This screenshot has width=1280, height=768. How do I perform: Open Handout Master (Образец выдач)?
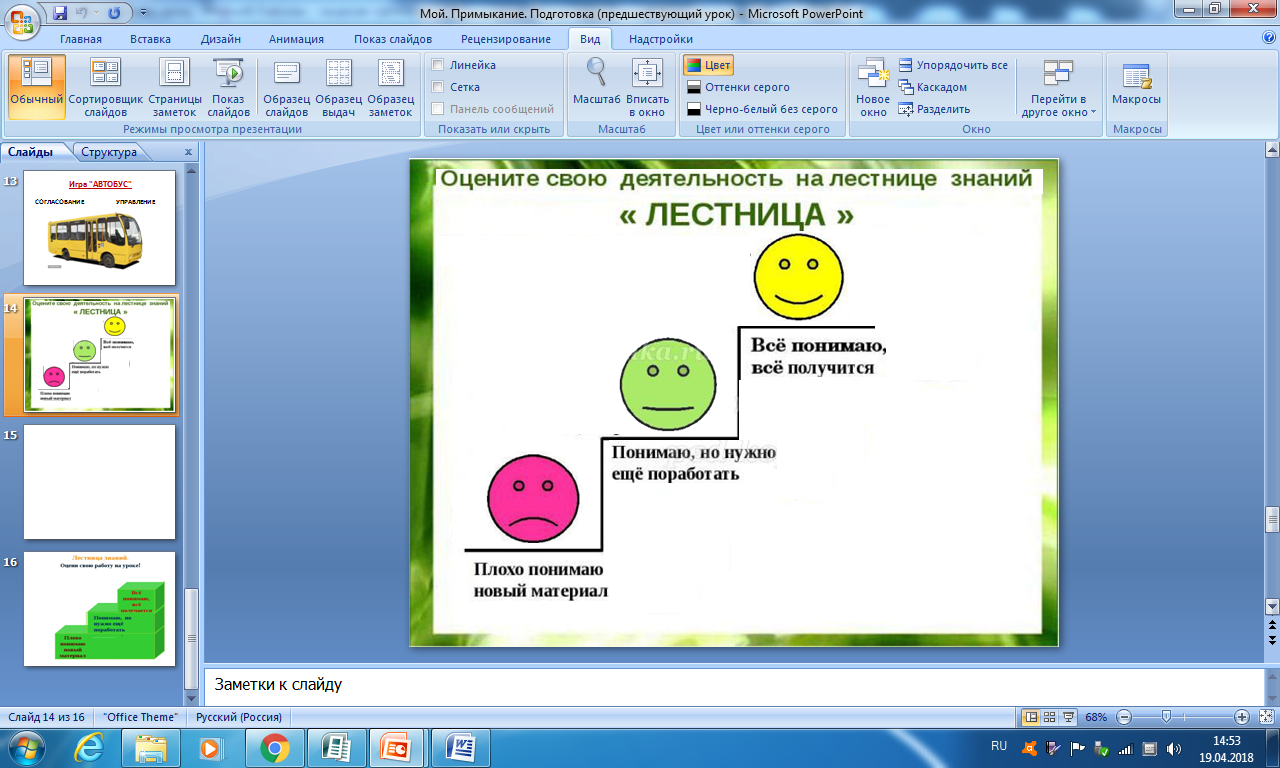pos(339,86)
